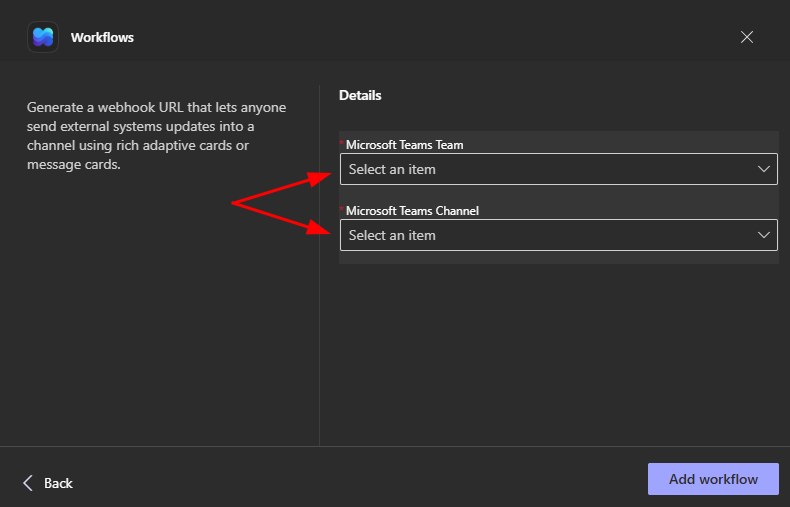Click the webhook URL description paragraph
This screenshot has width=790, height=507.
[x=157, y=136]
